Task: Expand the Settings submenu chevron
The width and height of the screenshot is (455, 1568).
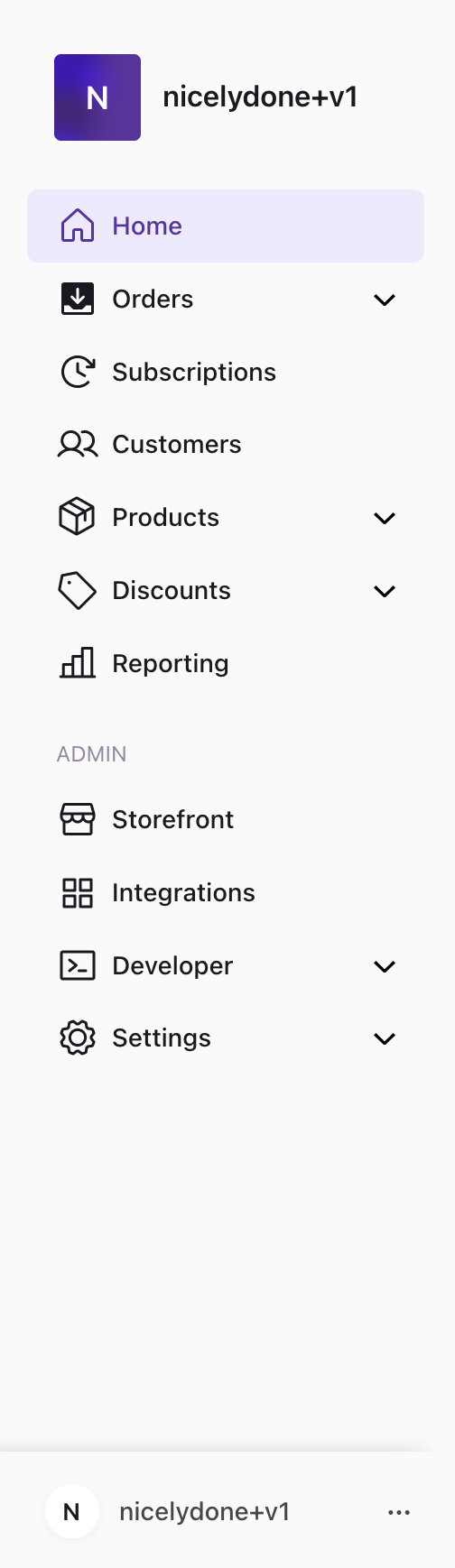Action: pyautogui.click(x=385, y=1038)
